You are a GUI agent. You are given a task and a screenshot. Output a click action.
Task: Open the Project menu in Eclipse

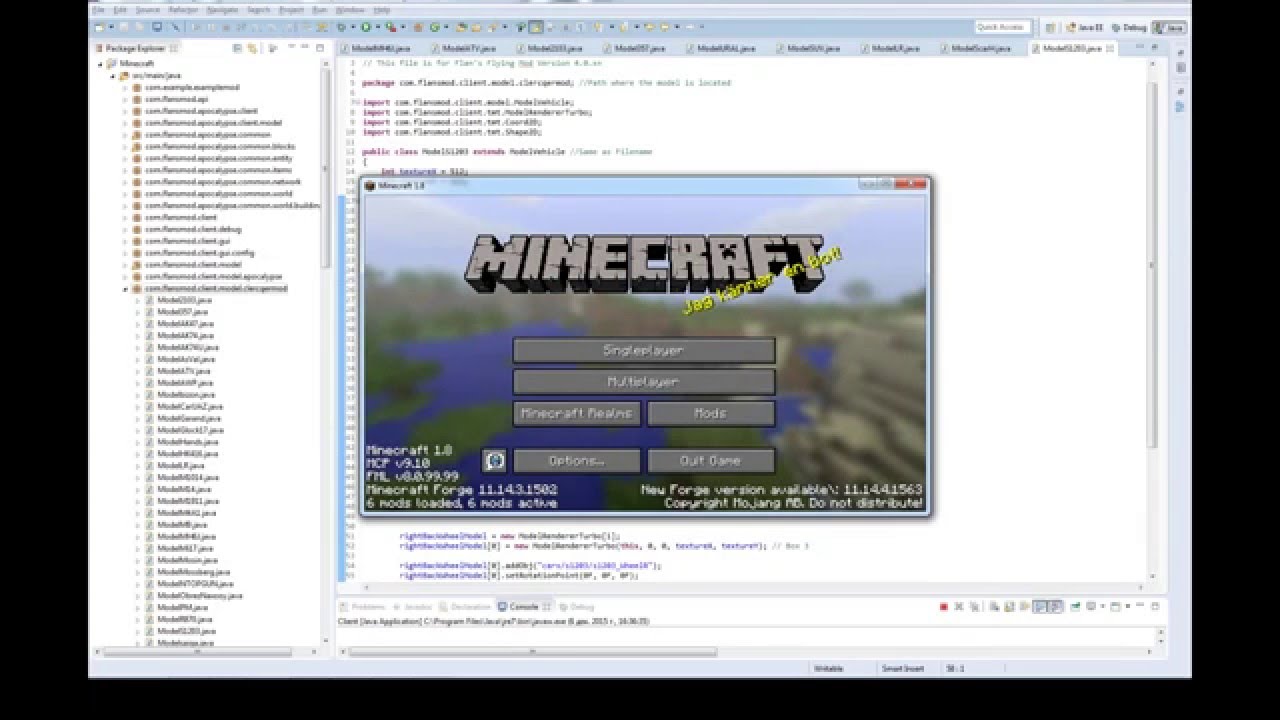coord(291,10)
